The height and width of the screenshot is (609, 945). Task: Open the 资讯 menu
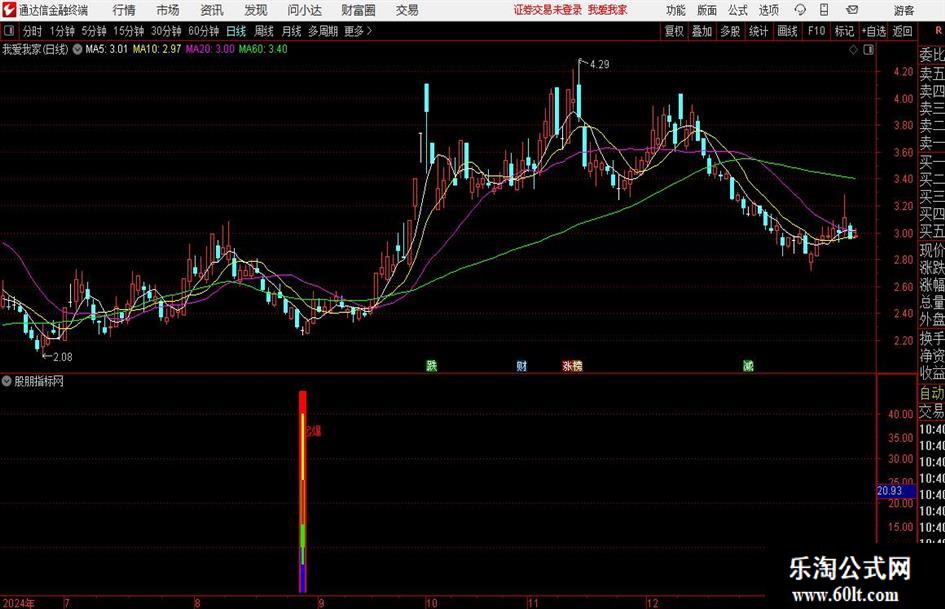212,10
